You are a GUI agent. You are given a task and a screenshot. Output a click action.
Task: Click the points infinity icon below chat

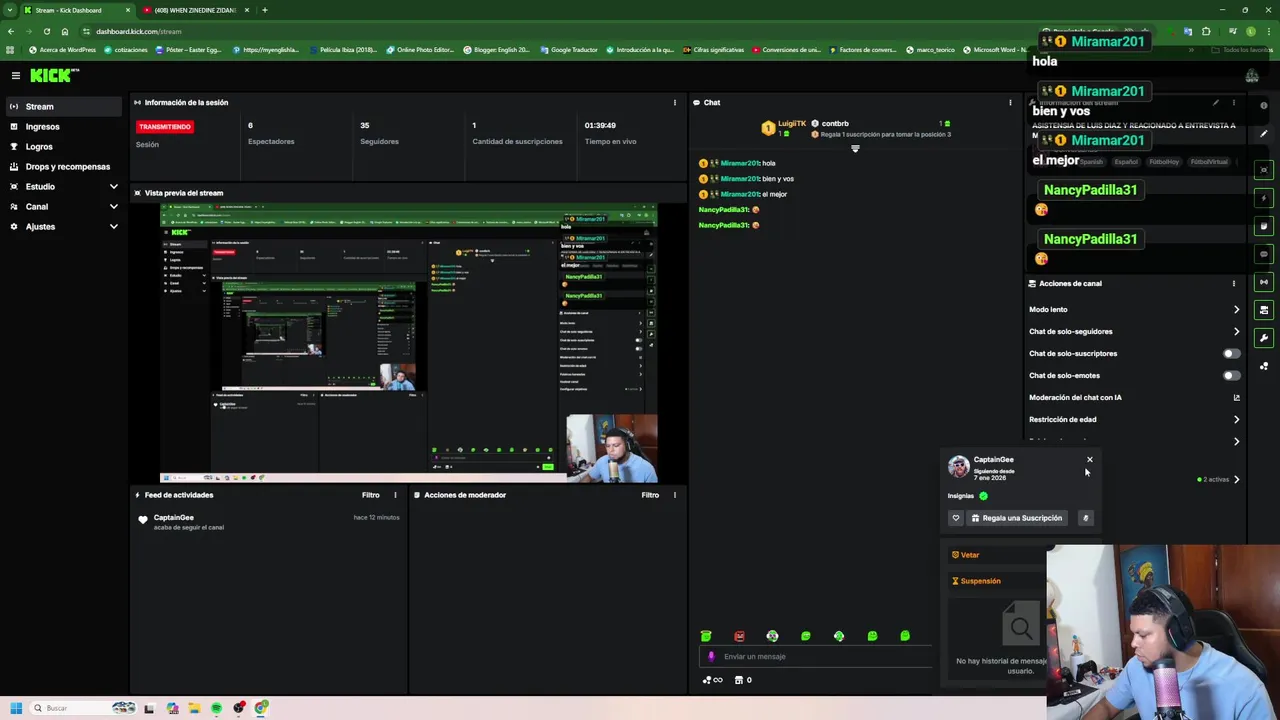point(712,680)
